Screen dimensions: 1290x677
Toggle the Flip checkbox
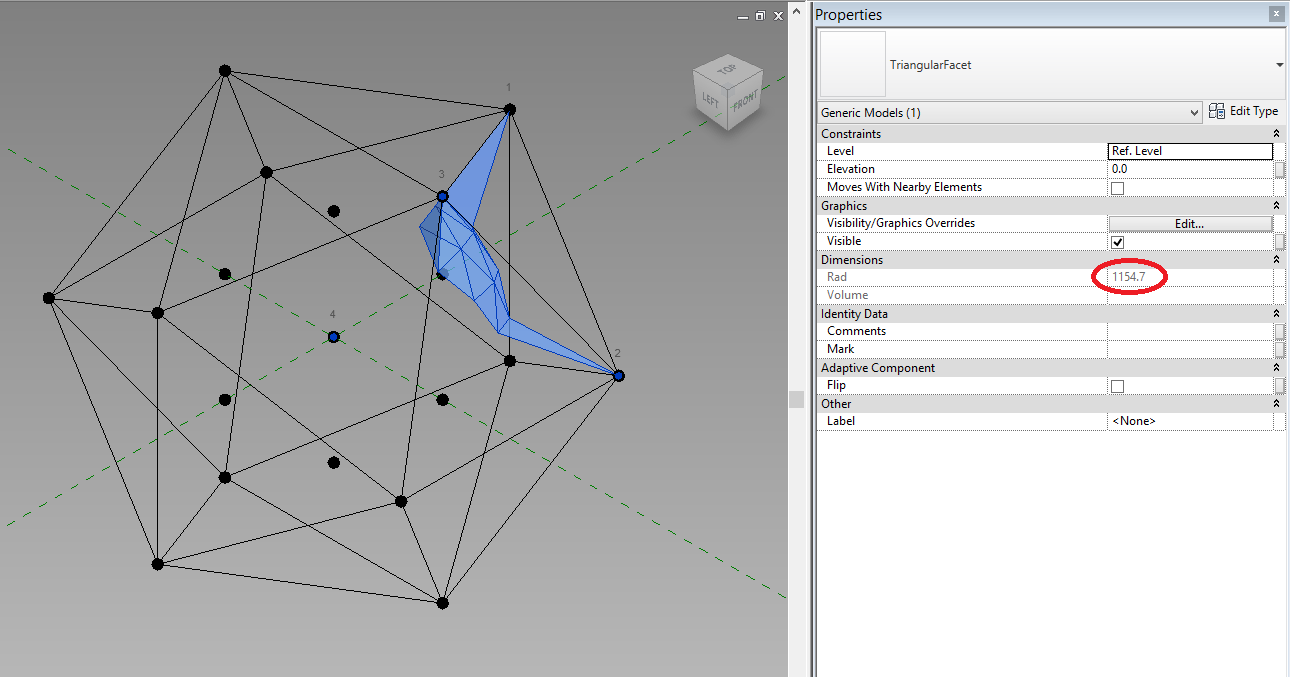pos(1117,385)
